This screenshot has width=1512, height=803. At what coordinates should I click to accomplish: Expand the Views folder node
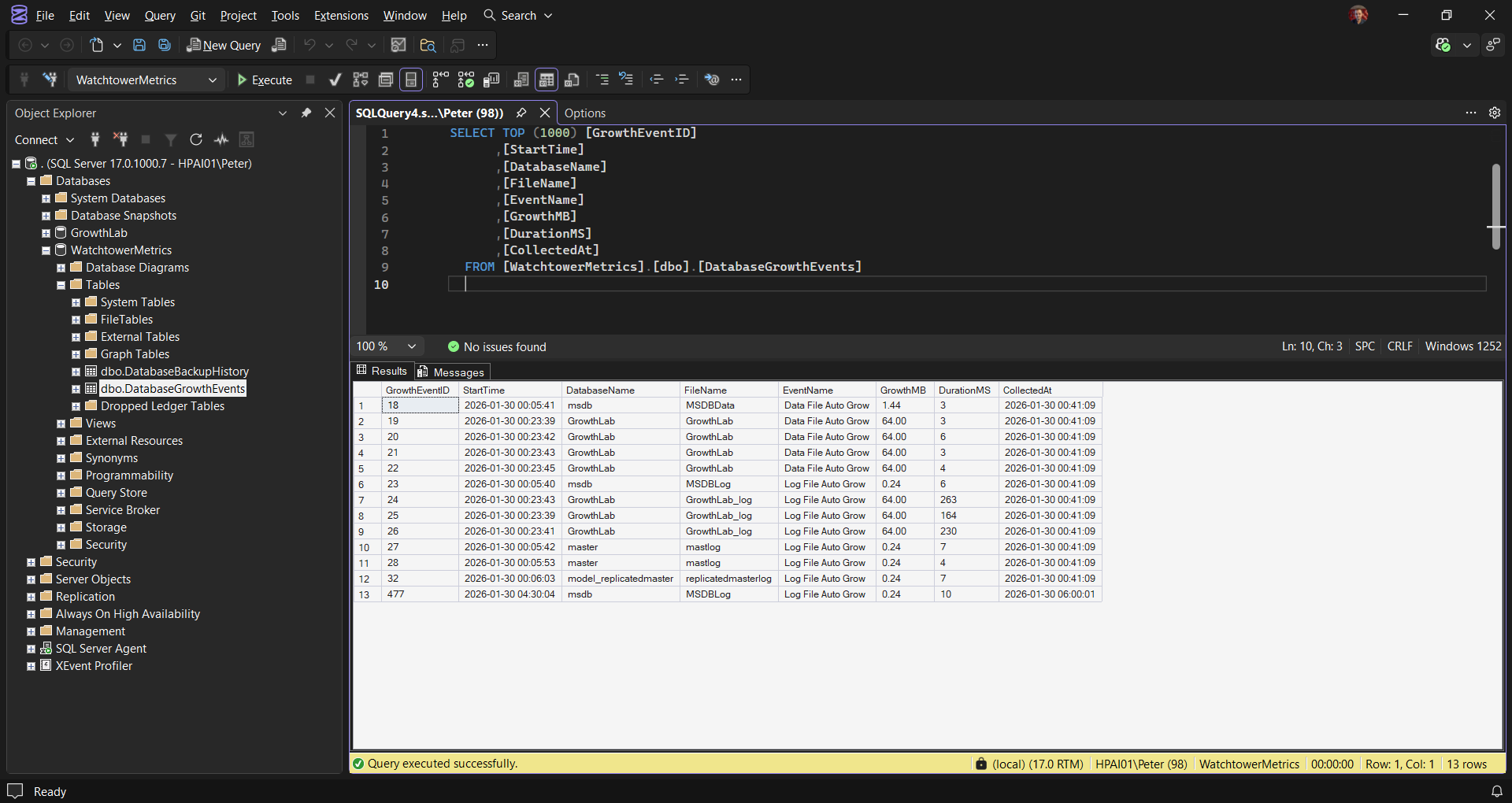(x=61, y=424)
